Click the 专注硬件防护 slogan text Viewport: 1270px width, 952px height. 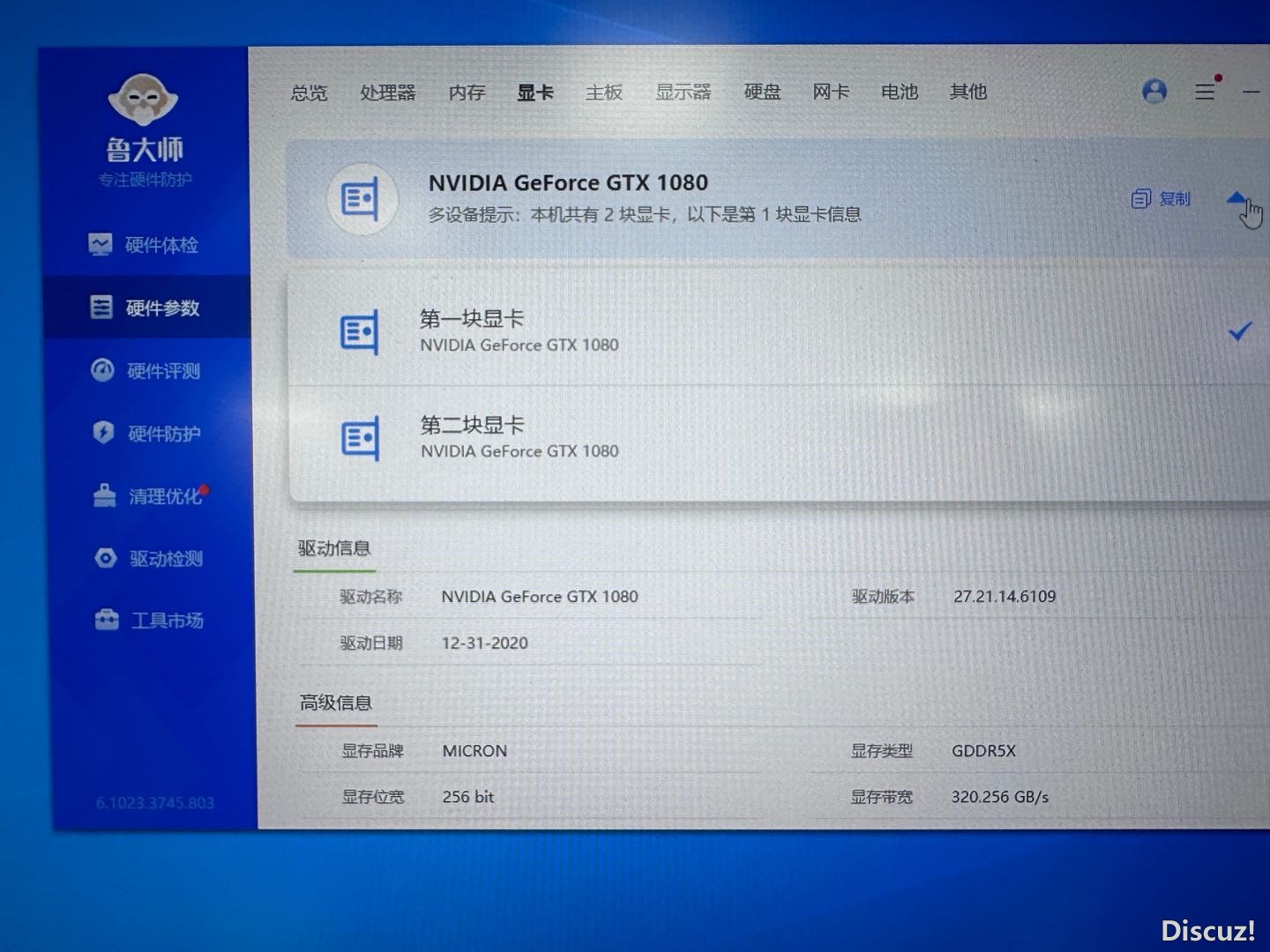145,180
